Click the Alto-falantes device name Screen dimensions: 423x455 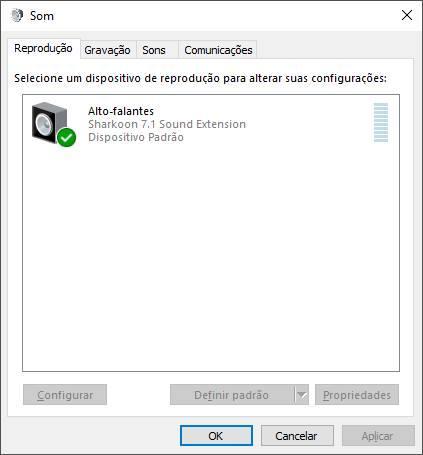[x=121, y=111]
